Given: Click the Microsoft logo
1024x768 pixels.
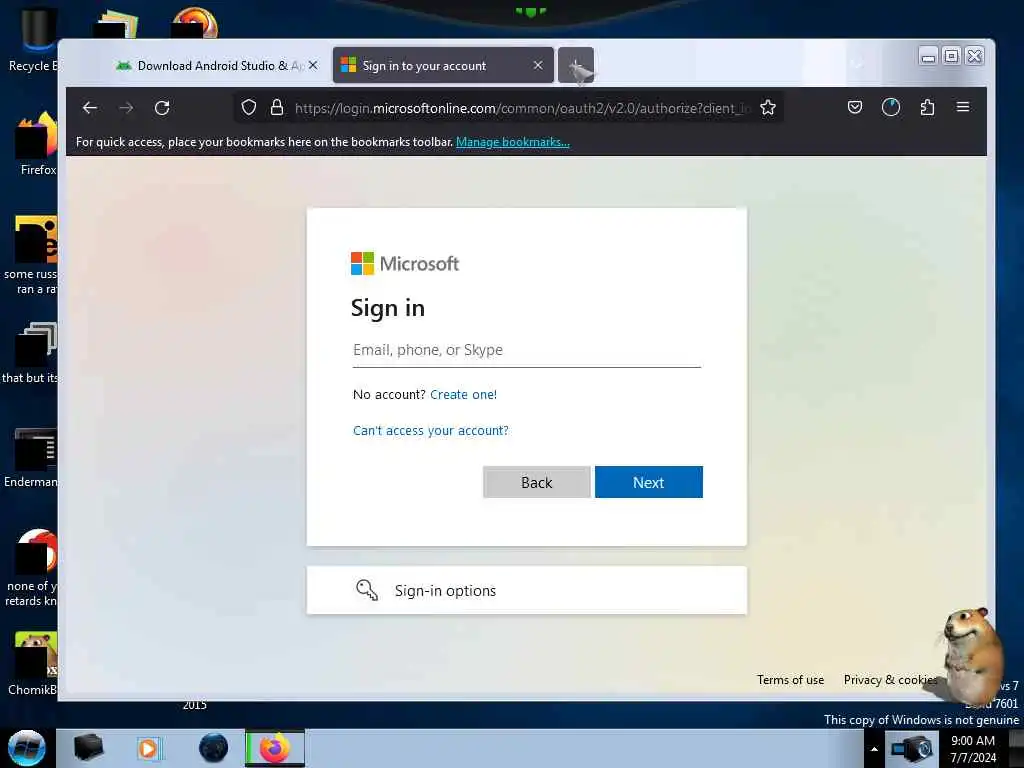Looking at the screenshot, I should [x=405, y=264].
